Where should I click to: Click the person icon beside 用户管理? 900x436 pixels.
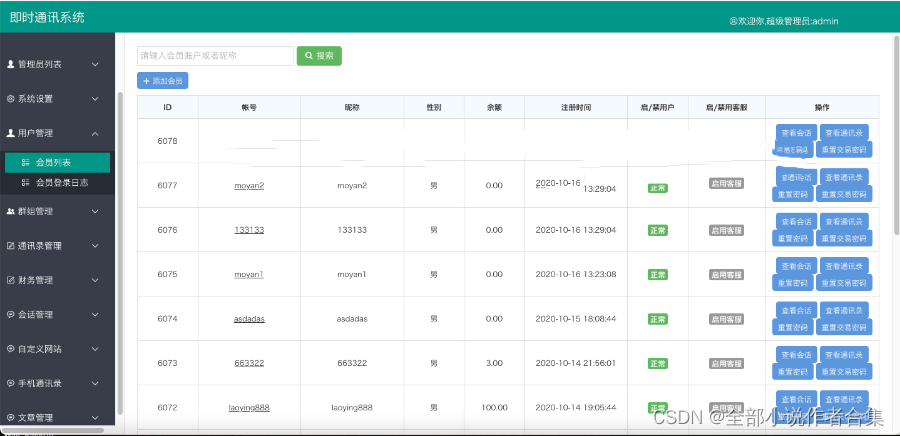tap(10, 133)
